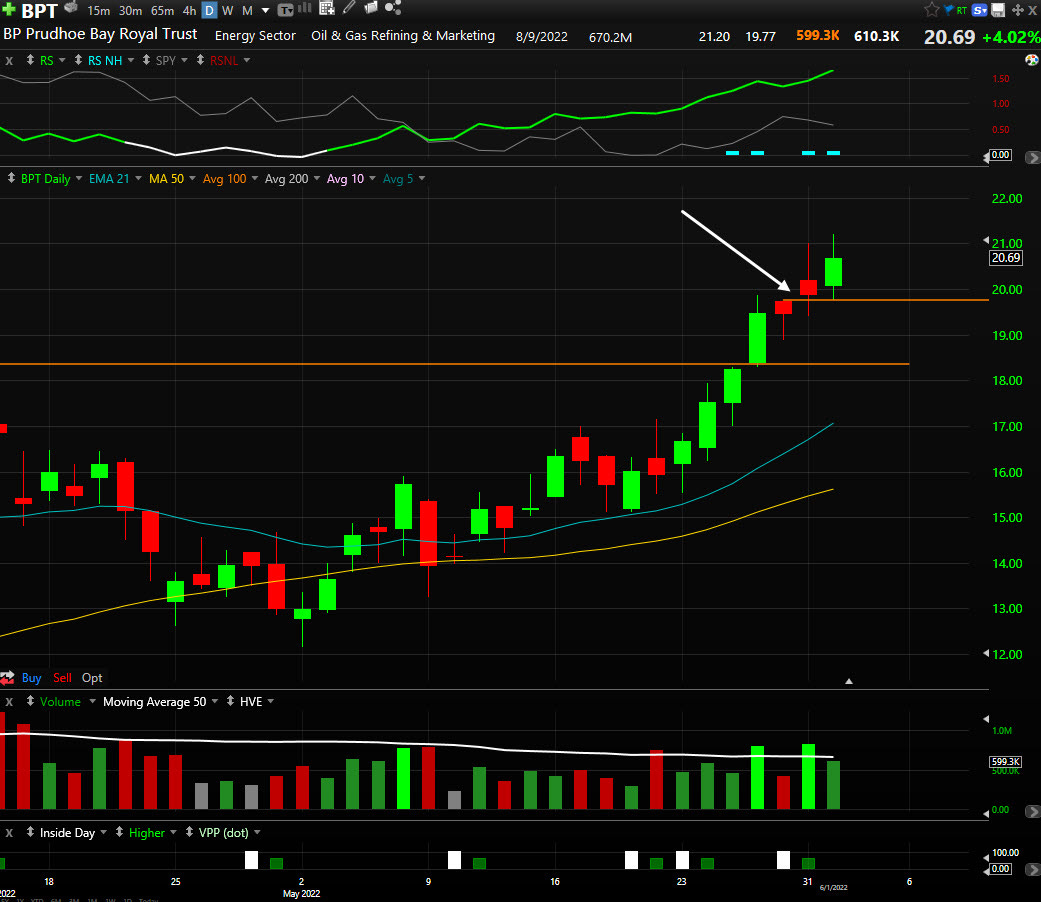Click the reorder arrows beside Inside Day
Screen dimensions: 1041x902
pyautogui.click(x=31, y=832)
